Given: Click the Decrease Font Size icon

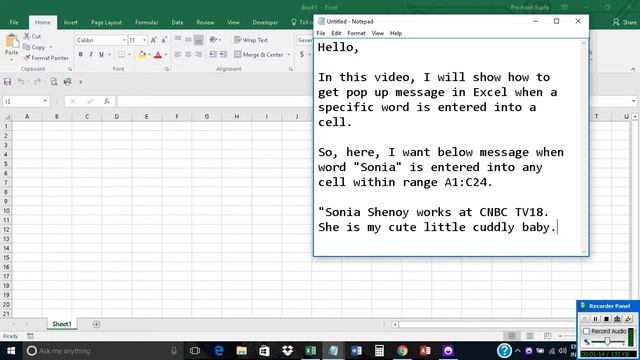Looking at the screenshot, I should pyautogui.click(x=164, y=40).
